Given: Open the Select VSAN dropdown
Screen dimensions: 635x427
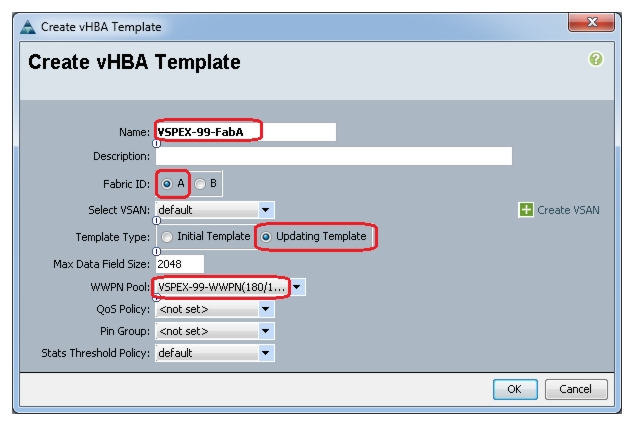Looking at the screenshot, I should pos(215,210).
